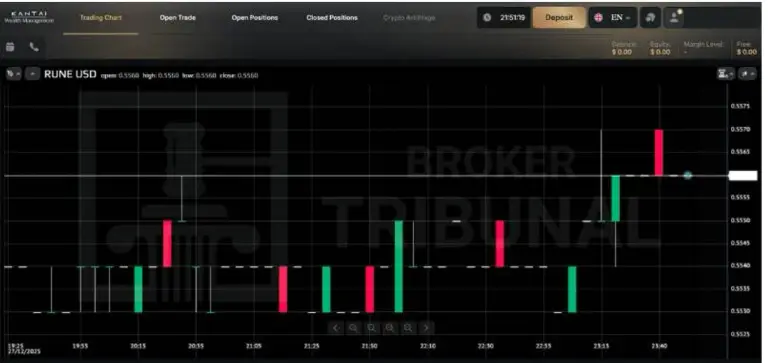This screenshot has width=768, height=363.
Task: Open the pin tools dropdown at chart's top right
Action: [x=747, y=74]
